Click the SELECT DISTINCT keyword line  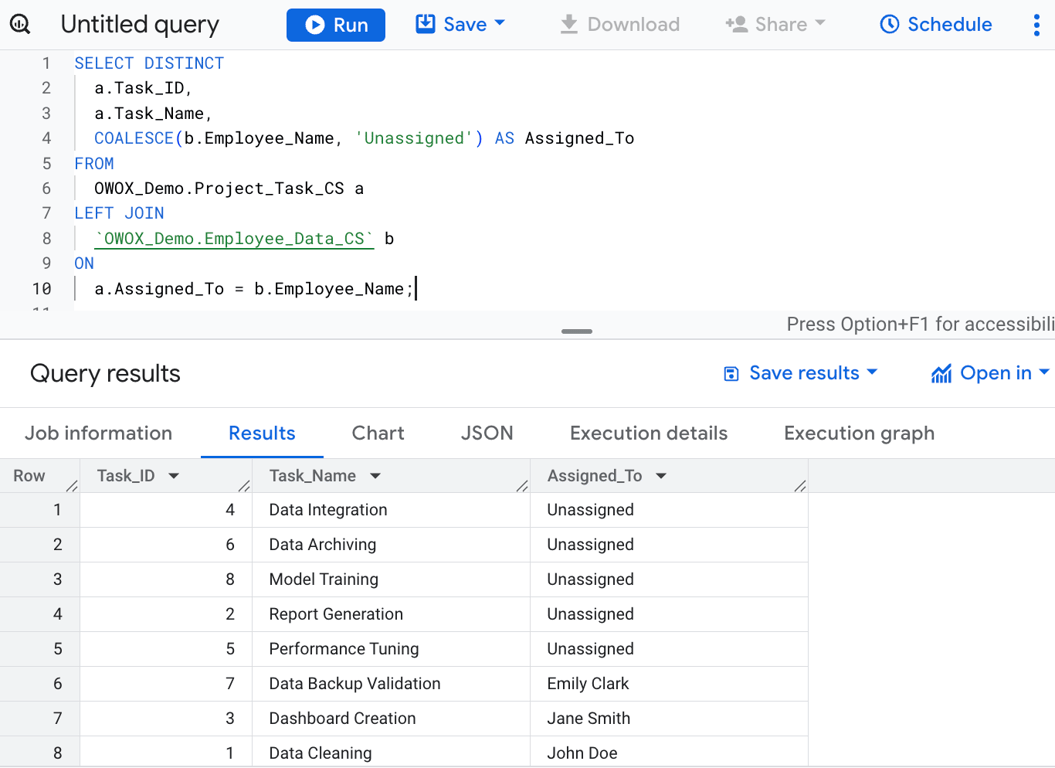click(149, 63)
